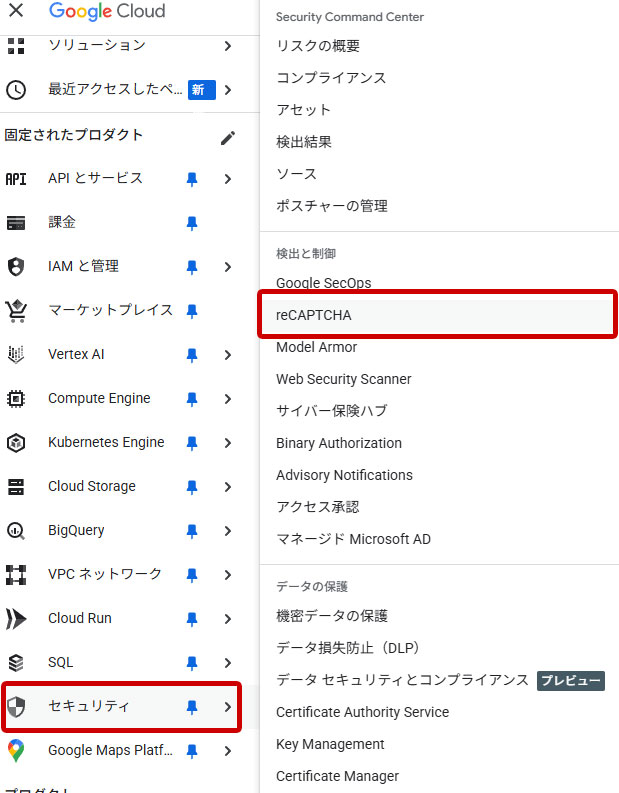Screen dimensions: 619x793
Task: Click the 新 badge on recent pages
Action: (202, 90)
